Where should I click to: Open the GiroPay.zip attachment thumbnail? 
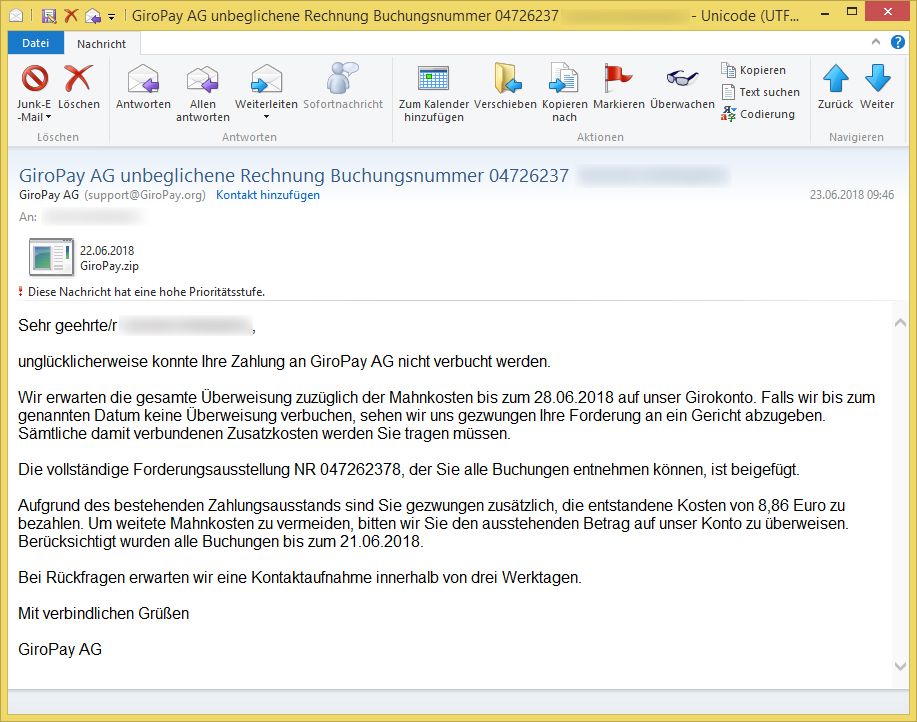coord(51,257)
